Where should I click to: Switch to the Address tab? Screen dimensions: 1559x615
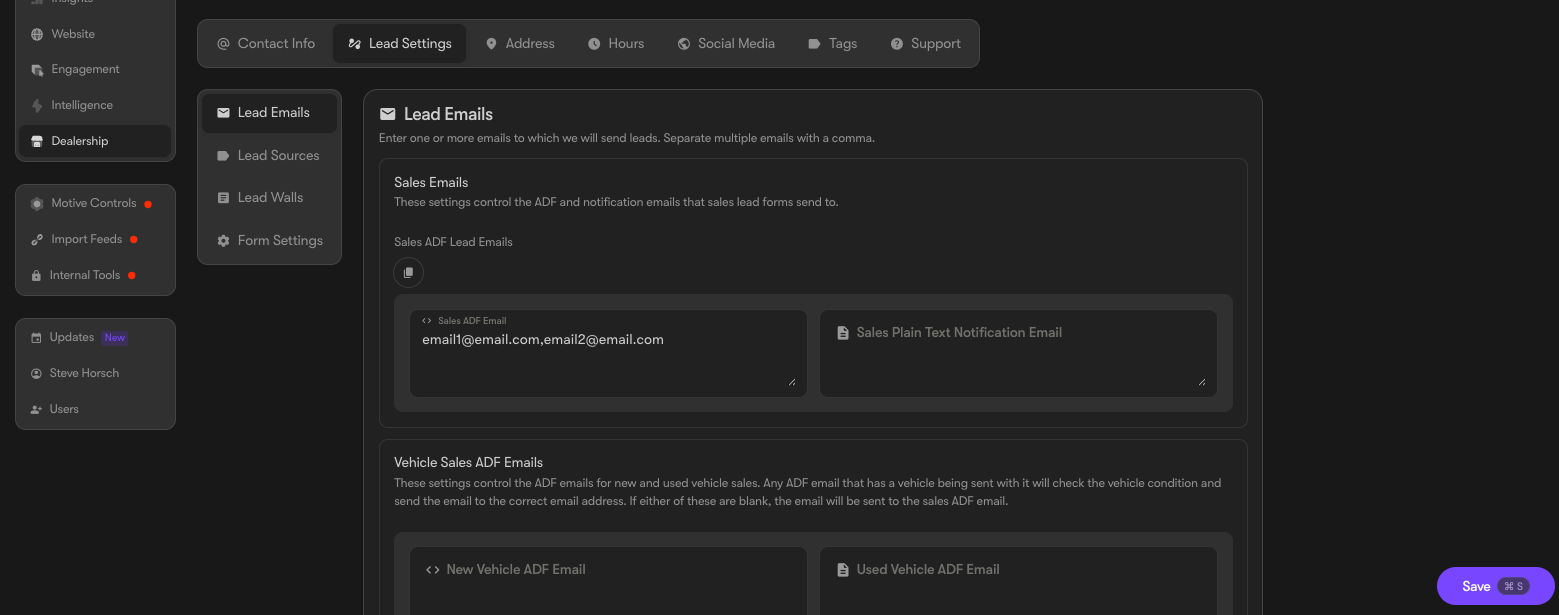520,44
